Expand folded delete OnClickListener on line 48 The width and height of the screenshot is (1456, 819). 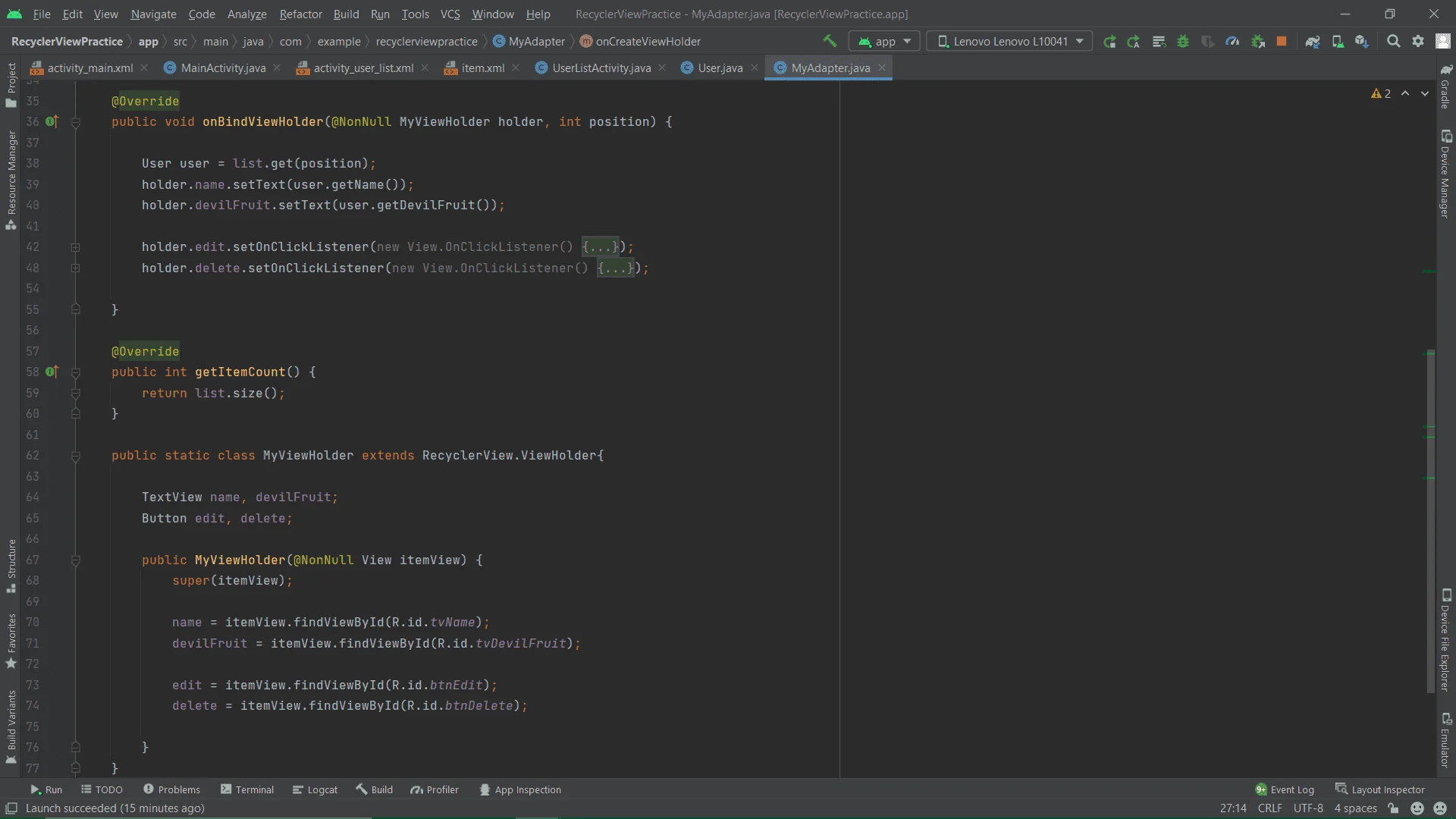[75, 268]
